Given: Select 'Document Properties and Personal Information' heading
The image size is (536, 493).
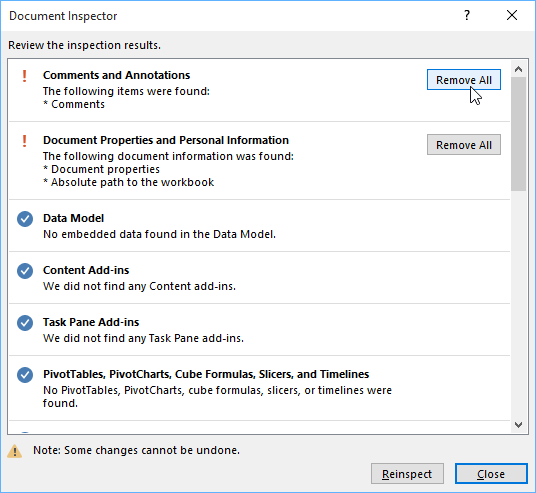Looking at the screenshot, I should (166, 140).
